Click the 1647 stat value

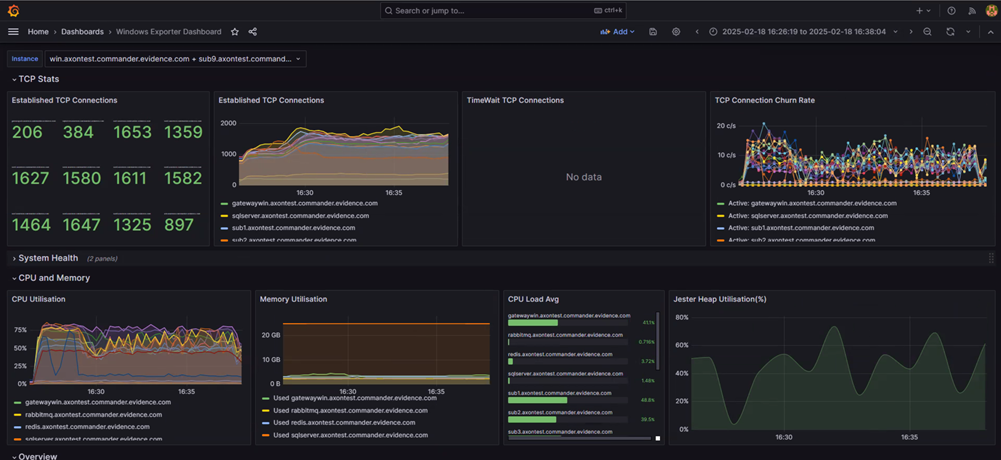[82, 225]
